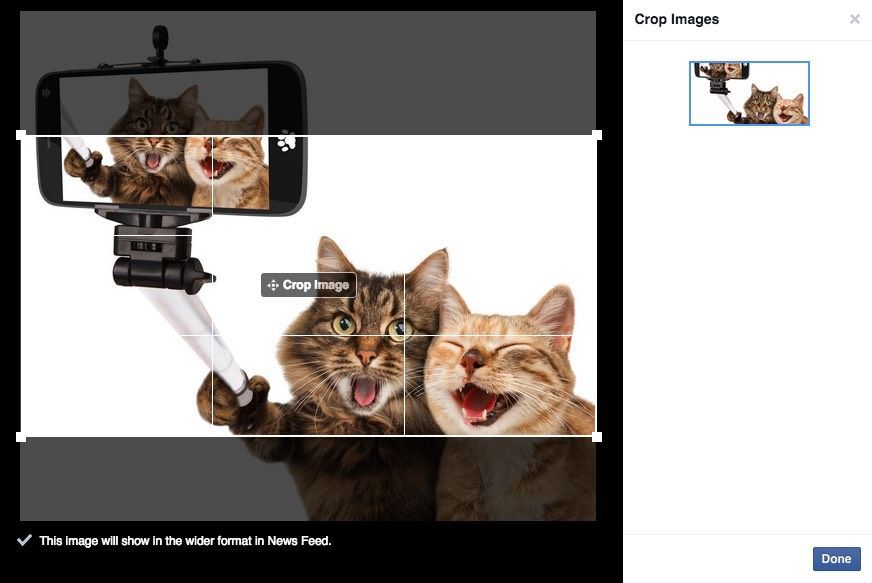
Task: Select the cat selfie thumbnail
Action: pyautogui.click(x=749, y=93)
